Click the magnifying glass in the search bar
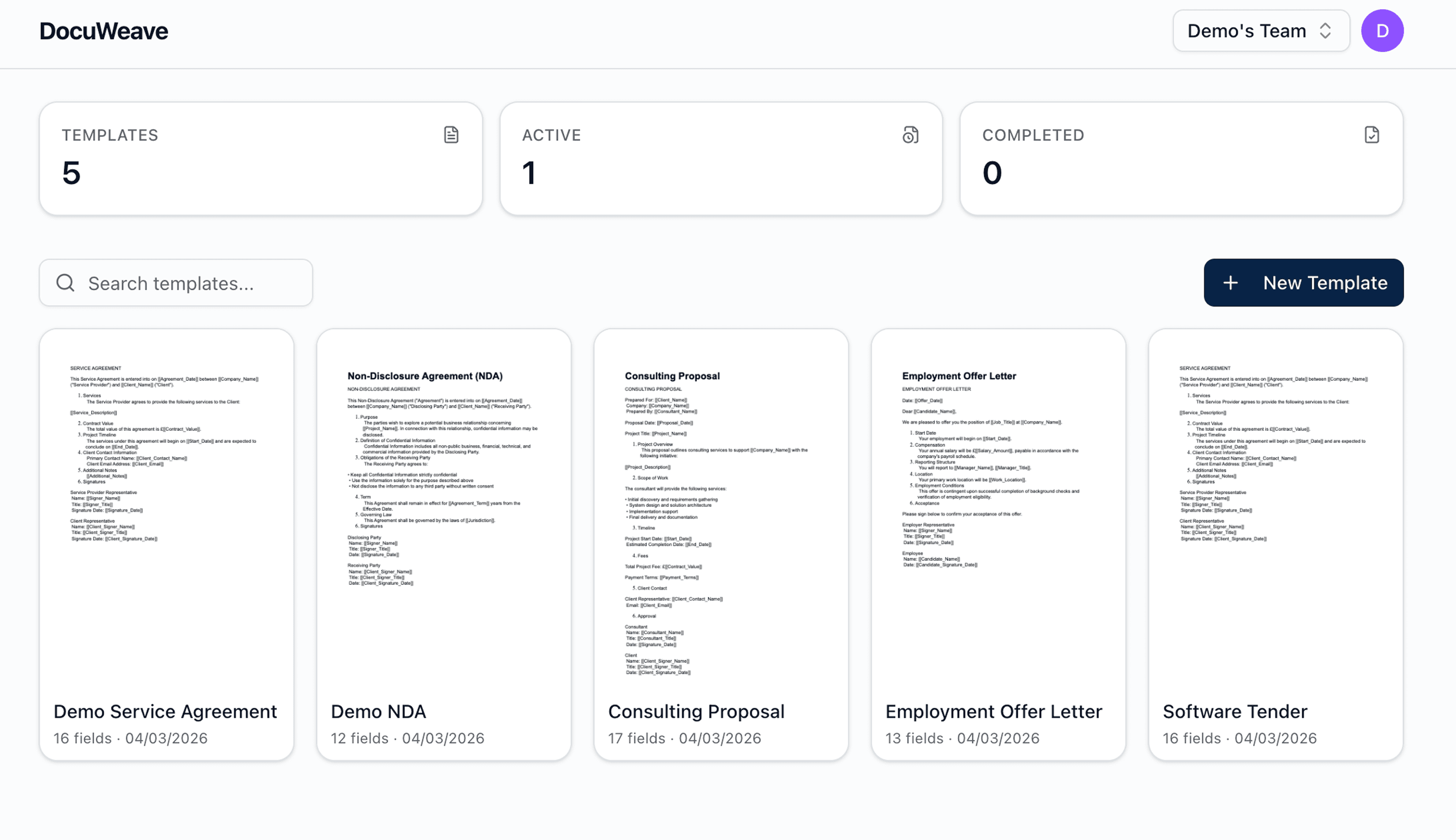1456x840 pixels. (x=65, y=283)
